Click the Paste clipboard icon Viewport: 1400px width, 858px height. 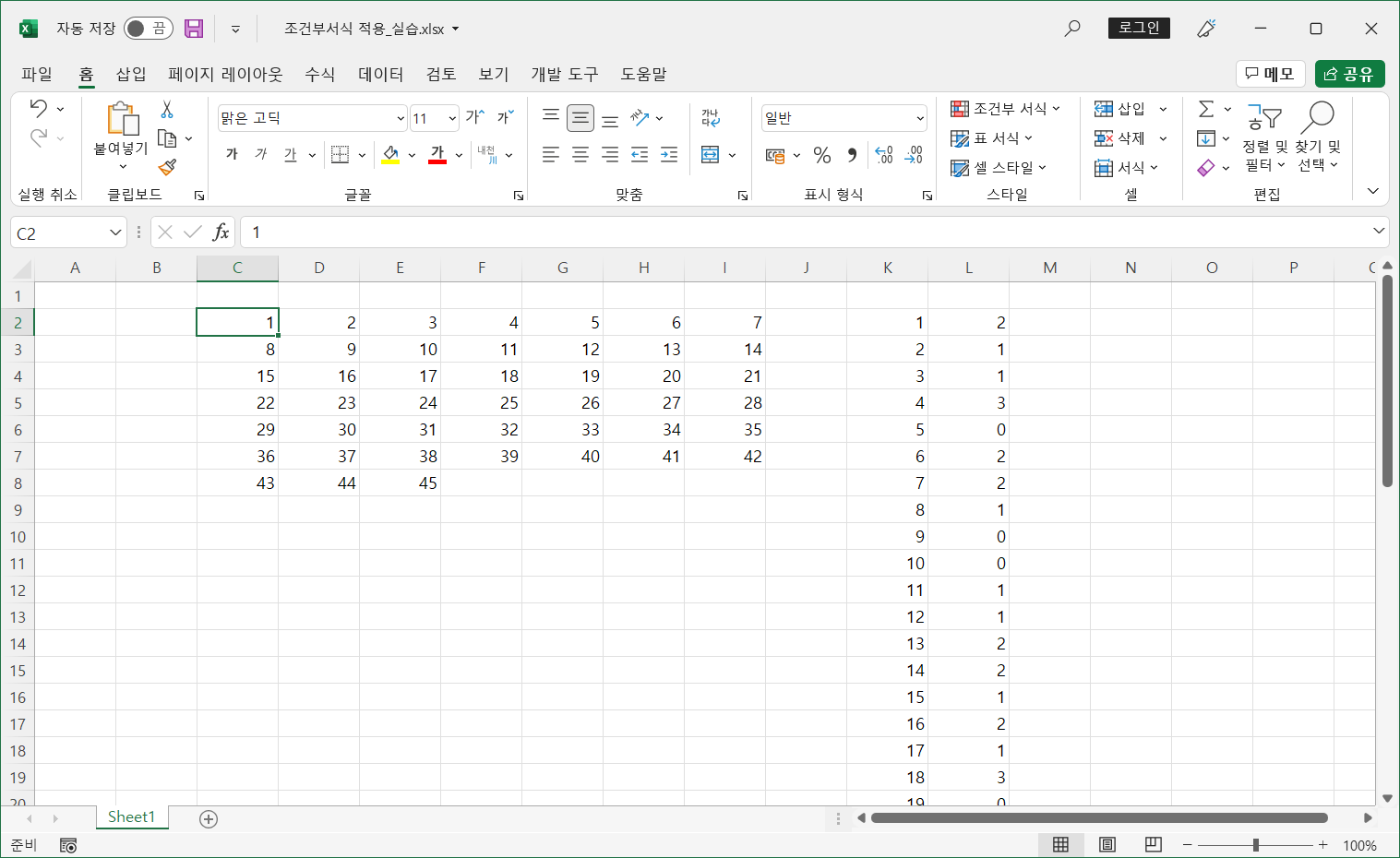[x=122, y=119]
